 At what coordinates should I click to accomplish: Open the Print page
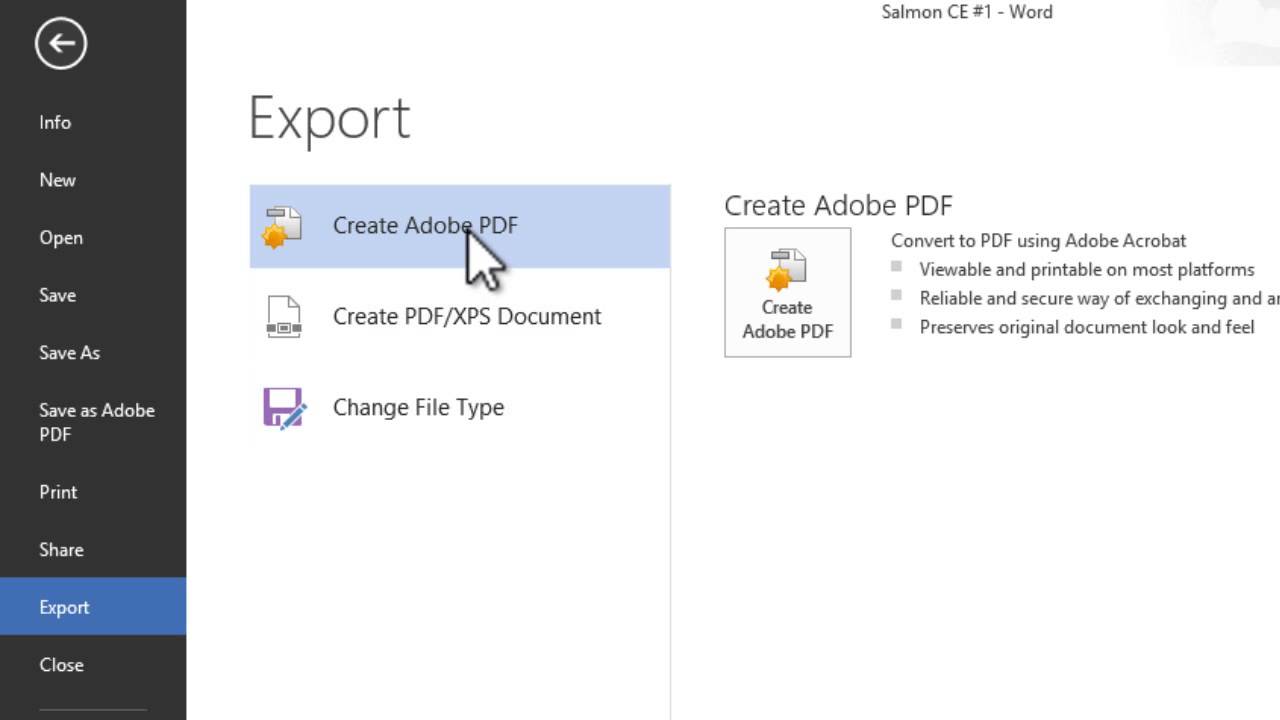point(58,492)
